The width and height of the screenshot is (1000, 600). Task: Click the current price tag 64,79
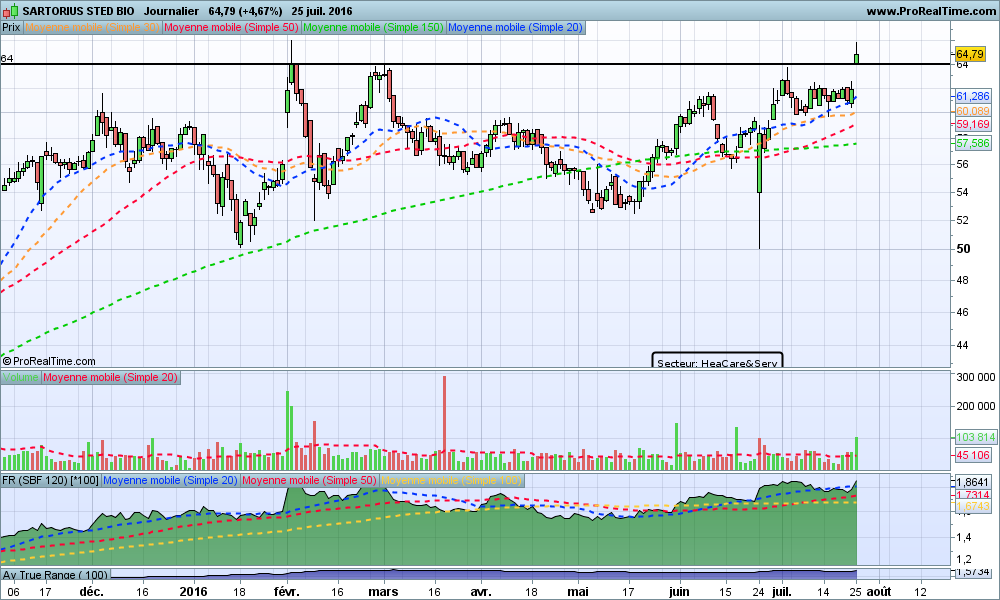coord(970,54)
